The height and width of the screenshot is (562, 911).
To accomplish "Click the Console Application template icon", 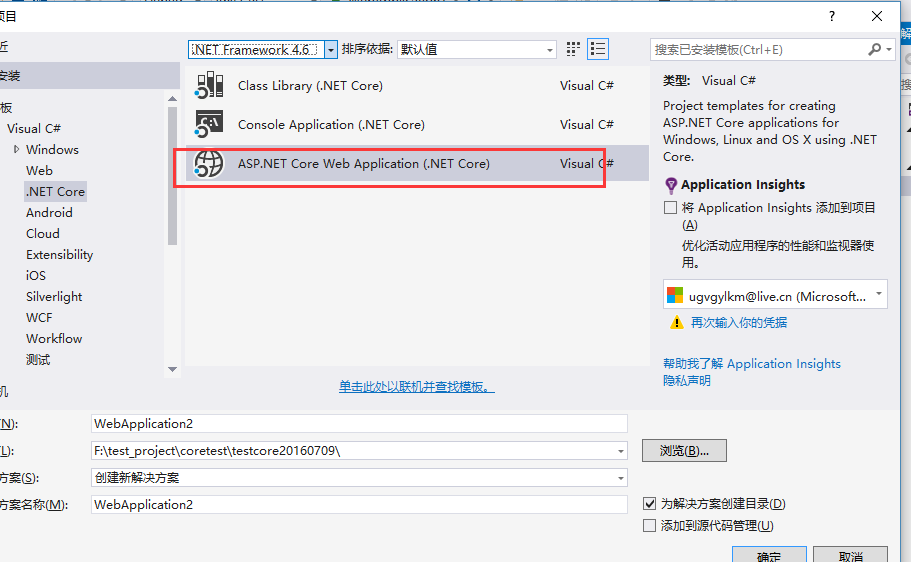I will click(209, 125).
